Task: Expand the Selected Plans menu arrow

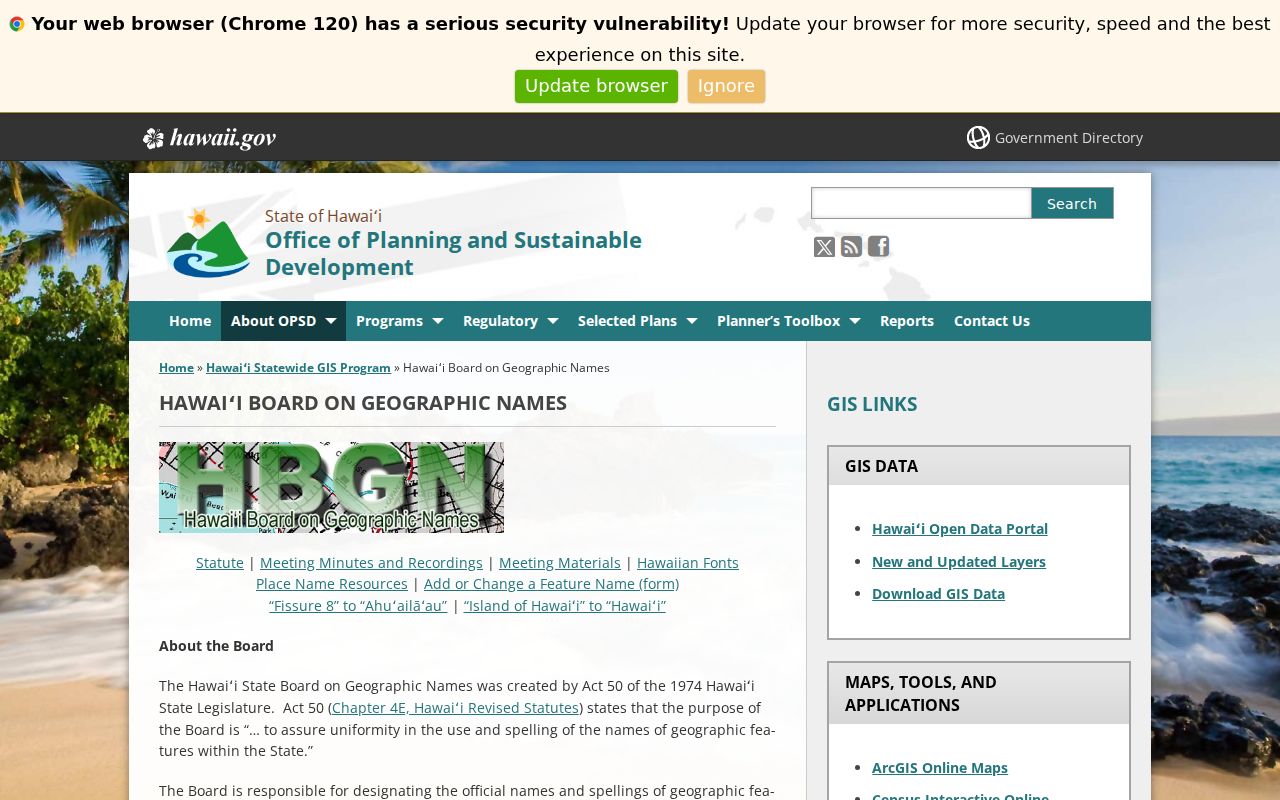Action: click(692, 321)
